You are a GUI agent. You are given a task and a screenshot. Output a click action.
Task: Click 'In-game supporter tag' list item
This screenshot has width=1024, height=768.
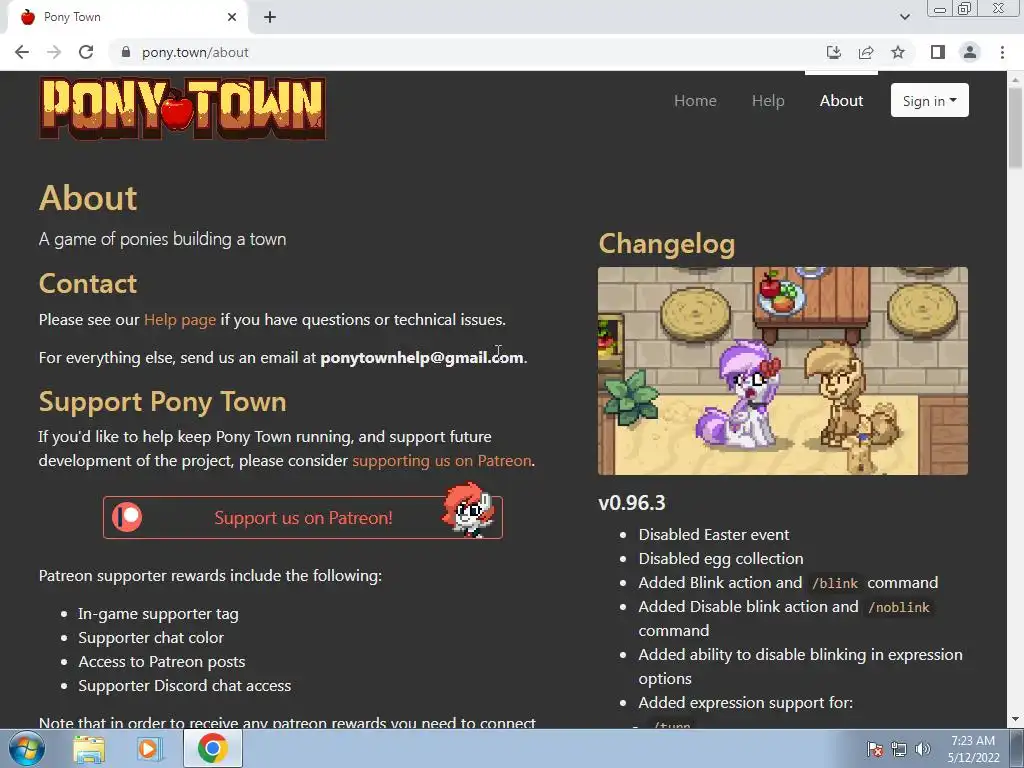coord(158,614)
